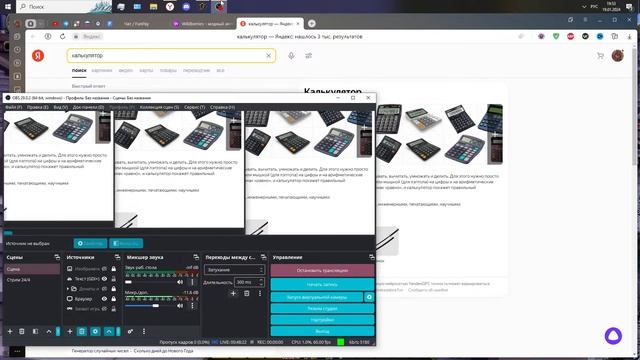Click Микр./доп. volume slider
Screen dimensions: 640x360
pyautogui.click(x=150, y=306)
